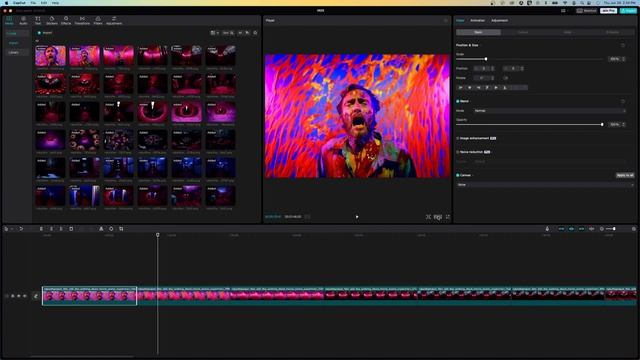Open the Player panel menu
Image resolution: width=640 pixels, height=360 pixels.
[446, 20]
